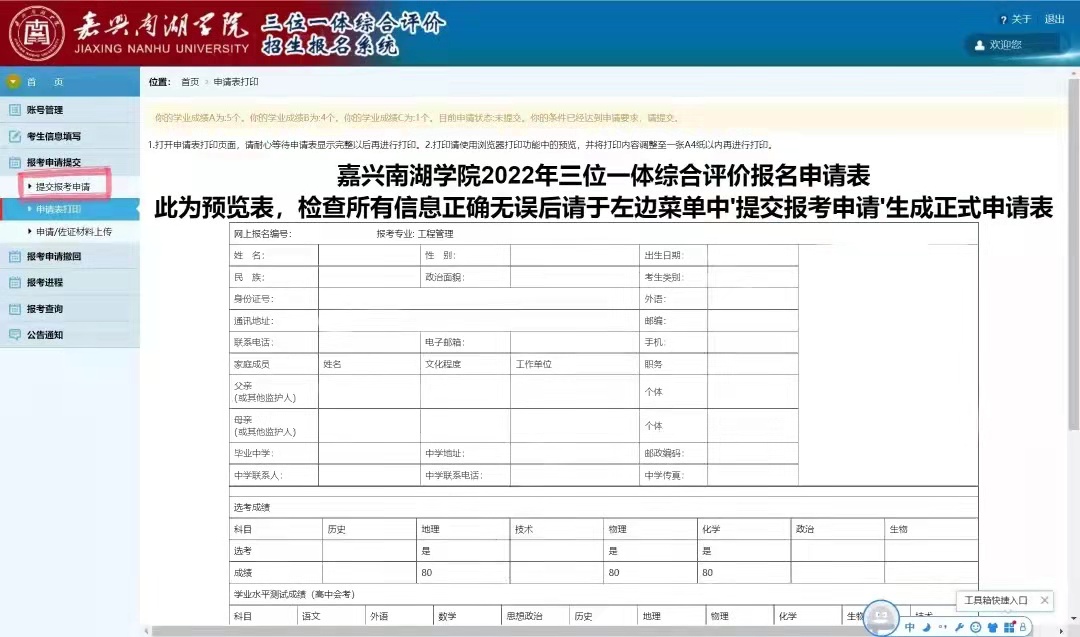Viewport: 1080px width, 637px height.
Task: Click the punctuation mode icon in IME toolbar
Action: (942, 627)
